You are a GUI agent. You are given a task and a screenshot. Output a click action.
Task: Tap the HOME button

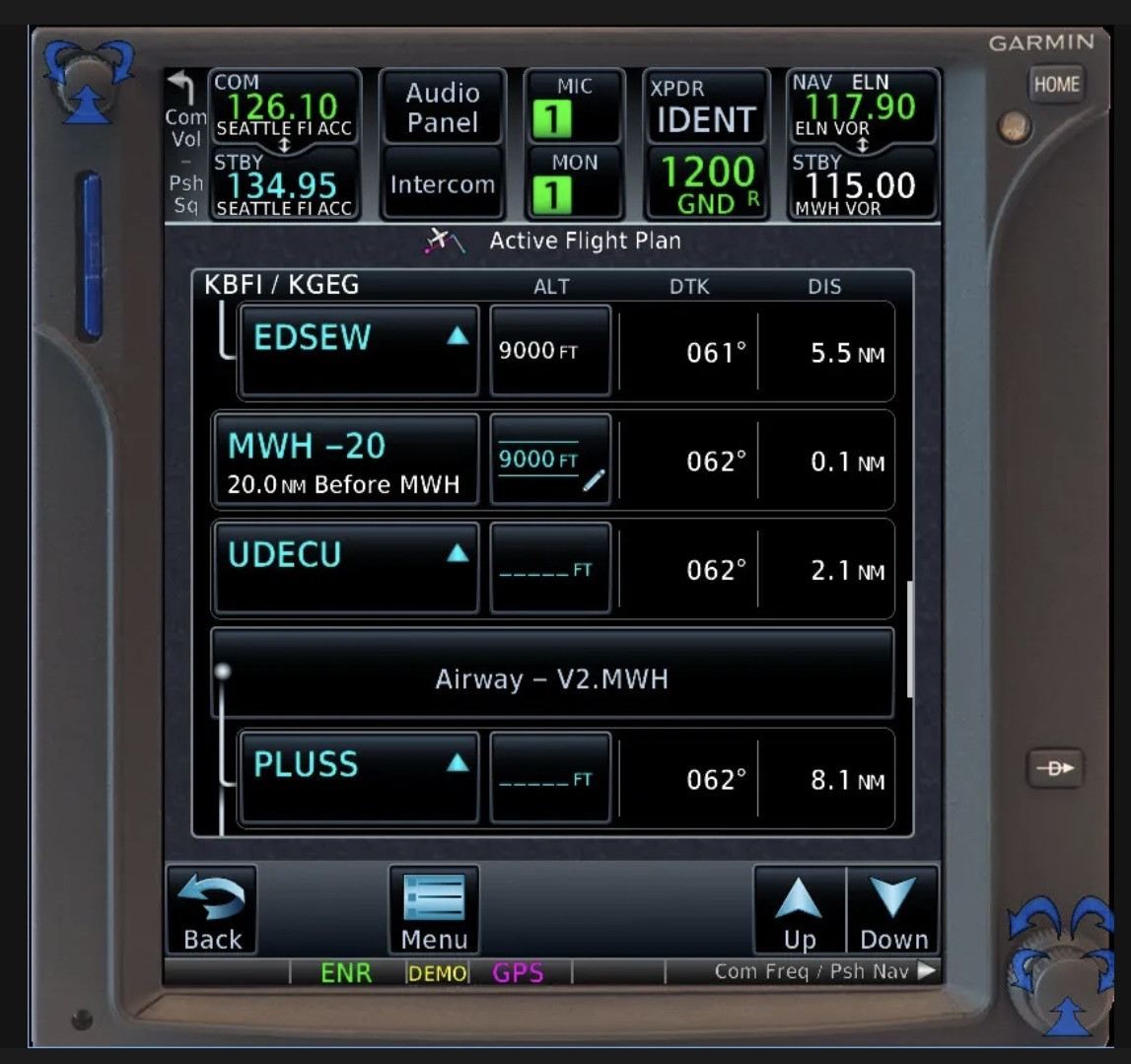[x=1056, y=85]
